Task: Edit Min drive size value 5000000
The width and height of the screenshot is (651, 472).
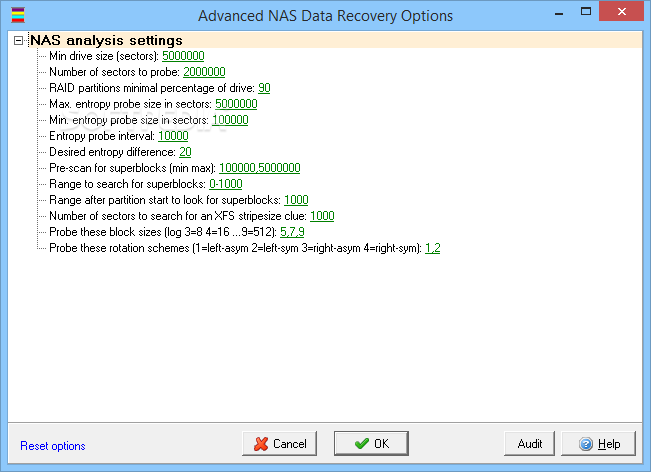Action: pyautogui.click(x=183, y=56)
